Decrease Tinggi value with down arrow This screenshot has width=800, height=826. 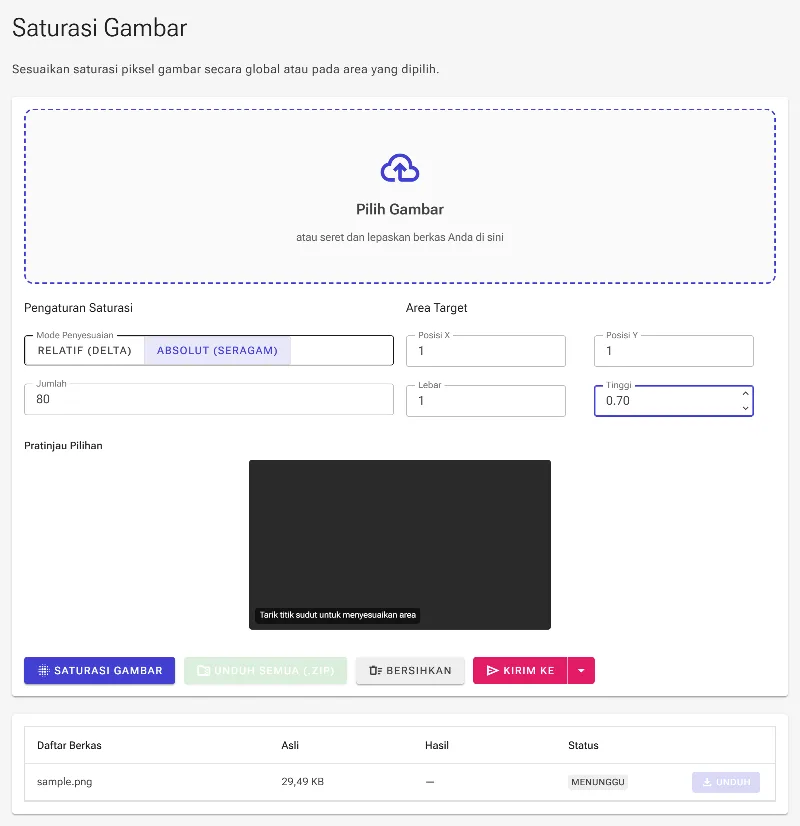click(x=745, y=408)
